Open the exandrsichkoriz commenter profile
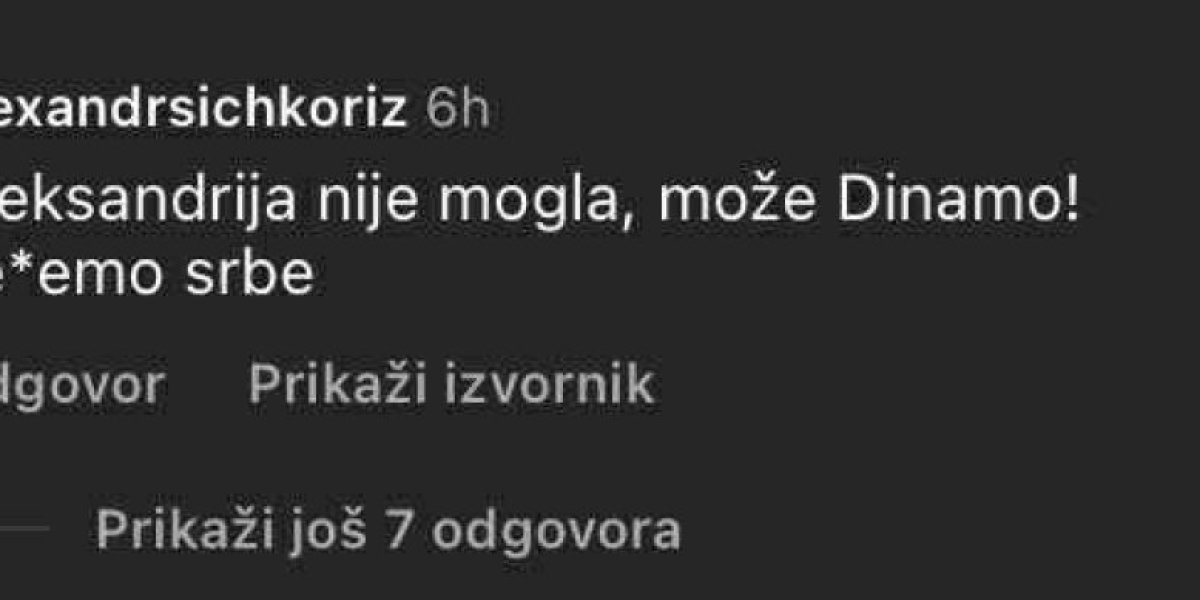 click(203, 111)
